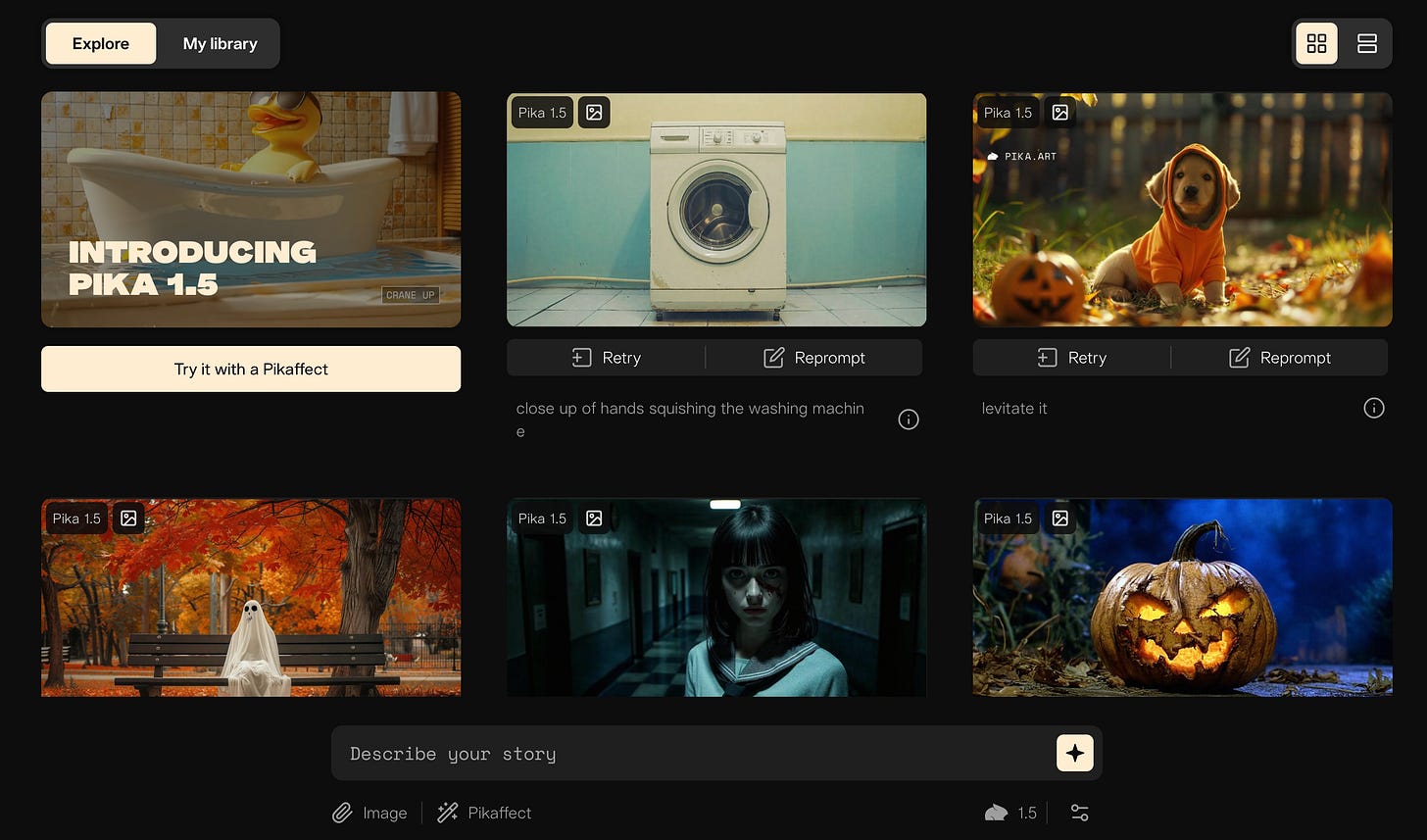This screenshot has height=840, width=1427.
Task: Click the Try it with a Pikaffect button
Action: [x=251, y=369]
